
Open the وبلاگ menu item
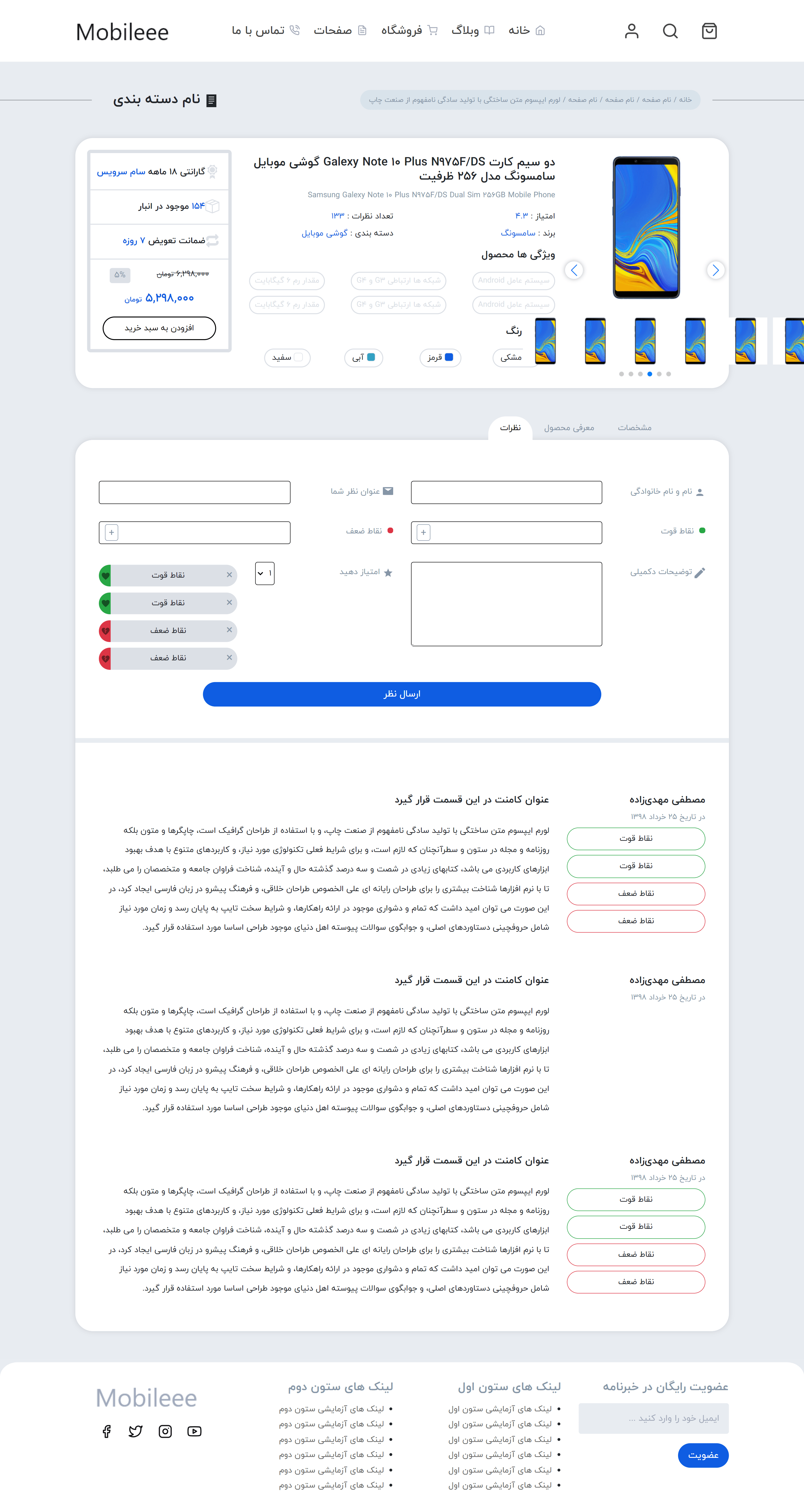tap(473, 31)
